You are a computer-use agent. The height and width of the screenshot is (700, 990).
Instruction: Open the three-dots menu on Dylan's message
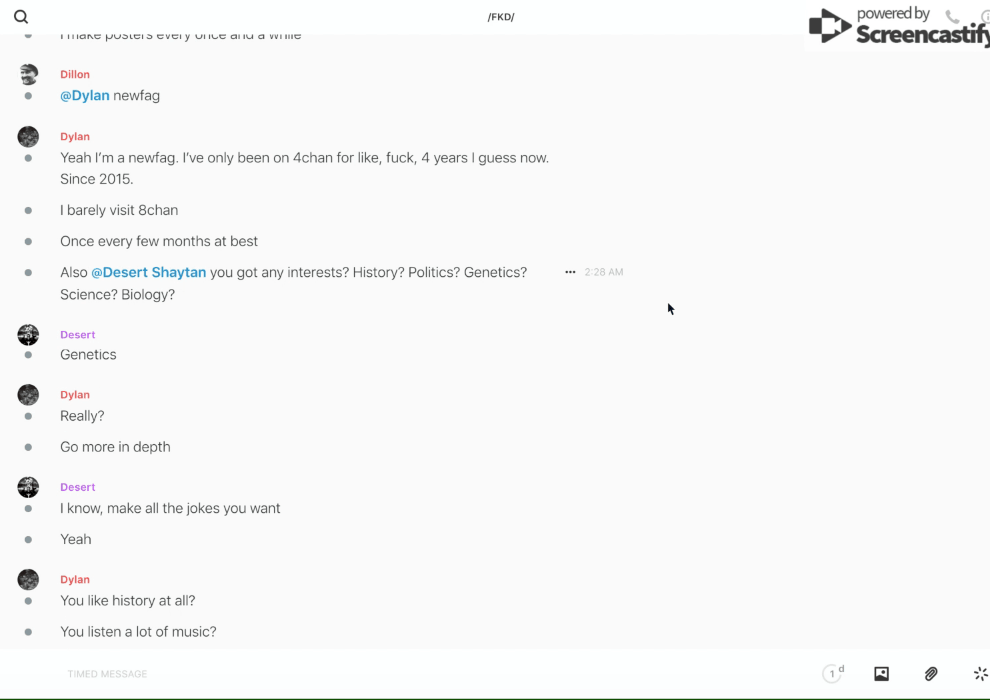570,272
